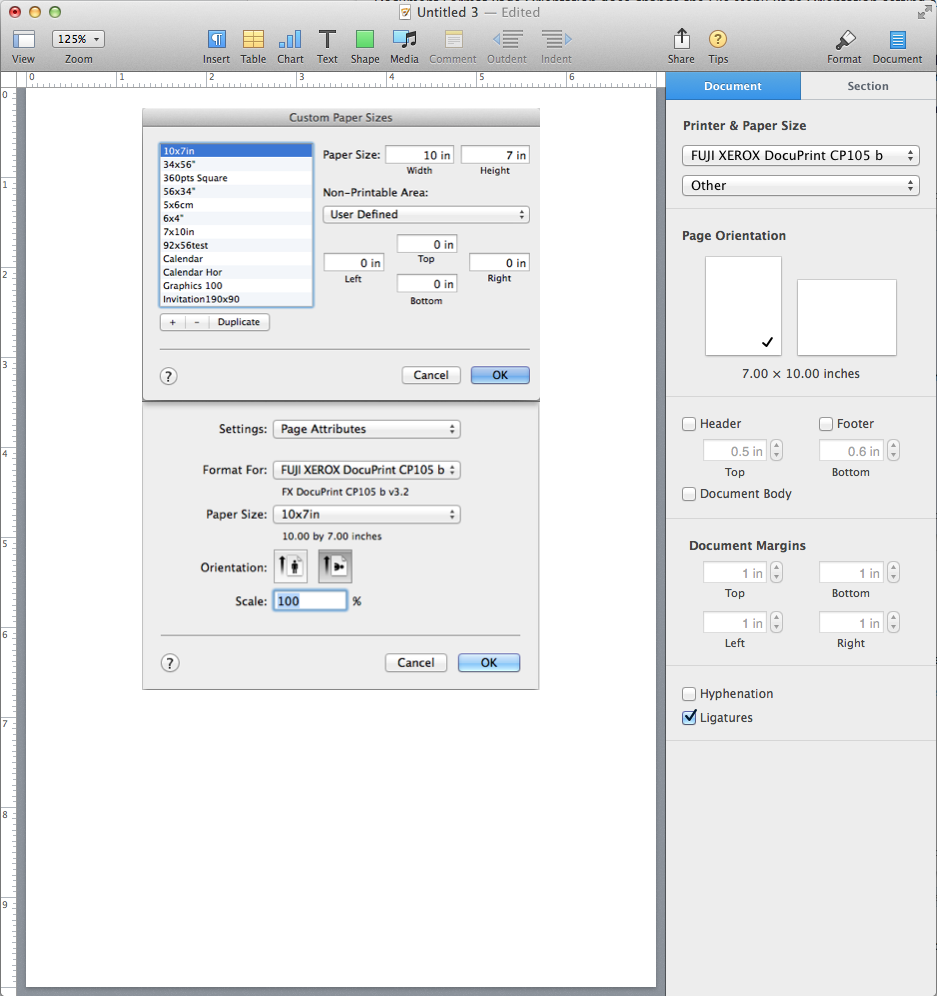Open the Share menu
Viewport: 937px width, 996px height.
point(681,39)
